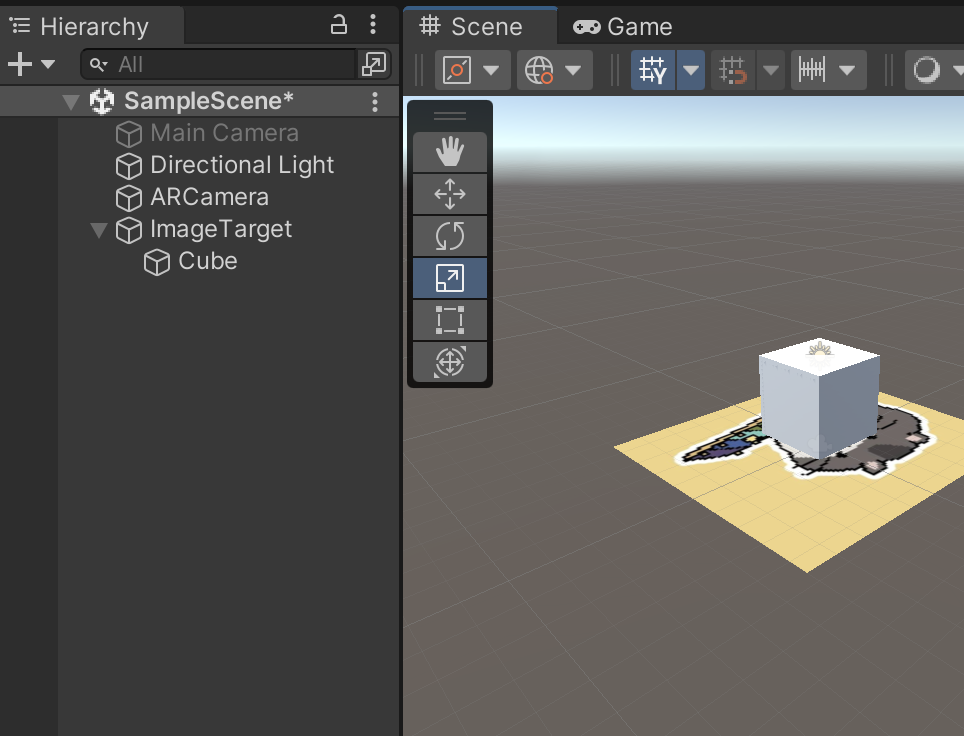Click the white cube in Scene view
Screen dimensions: 964x736
pos(820,398)
